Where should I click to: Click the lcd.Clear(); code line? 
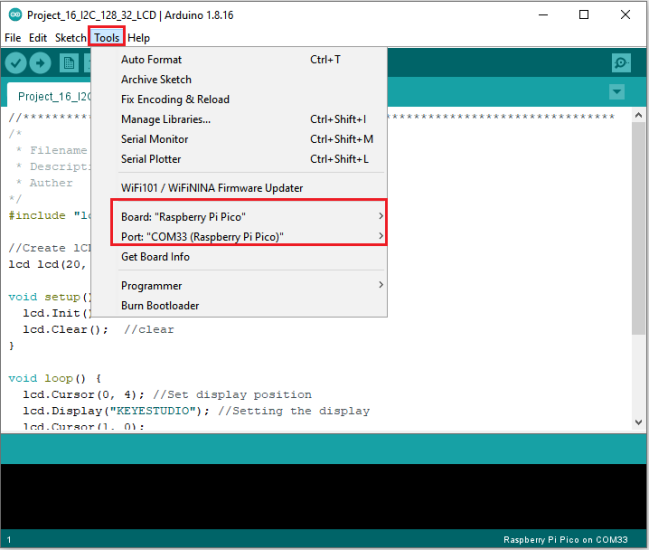[x=65, y=330]
